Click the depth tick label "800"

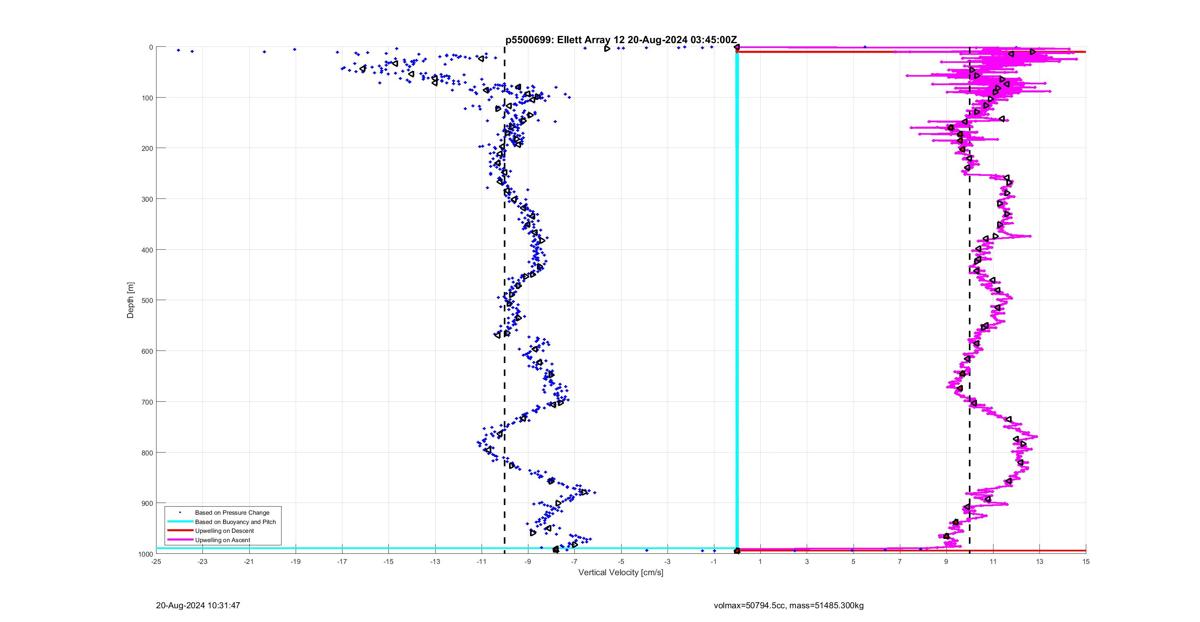pyautogui.click(x=145, y=452)
